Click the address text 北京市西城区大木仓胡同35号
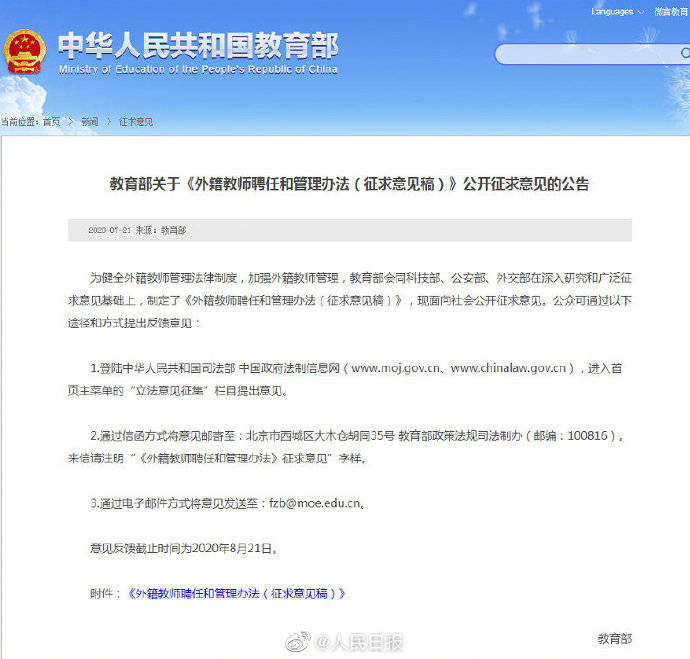The height and width of the screenshot is (659, 690). (320, 436)
